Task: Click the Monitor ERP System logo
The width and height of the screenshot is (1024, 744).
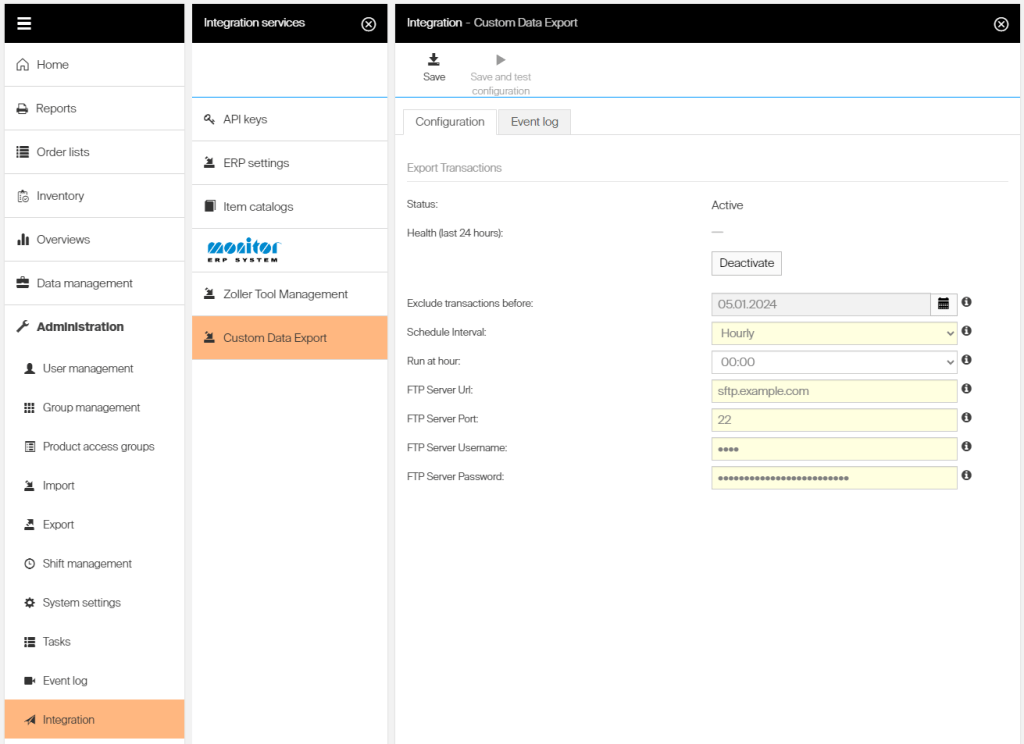Action: (245, 249)
